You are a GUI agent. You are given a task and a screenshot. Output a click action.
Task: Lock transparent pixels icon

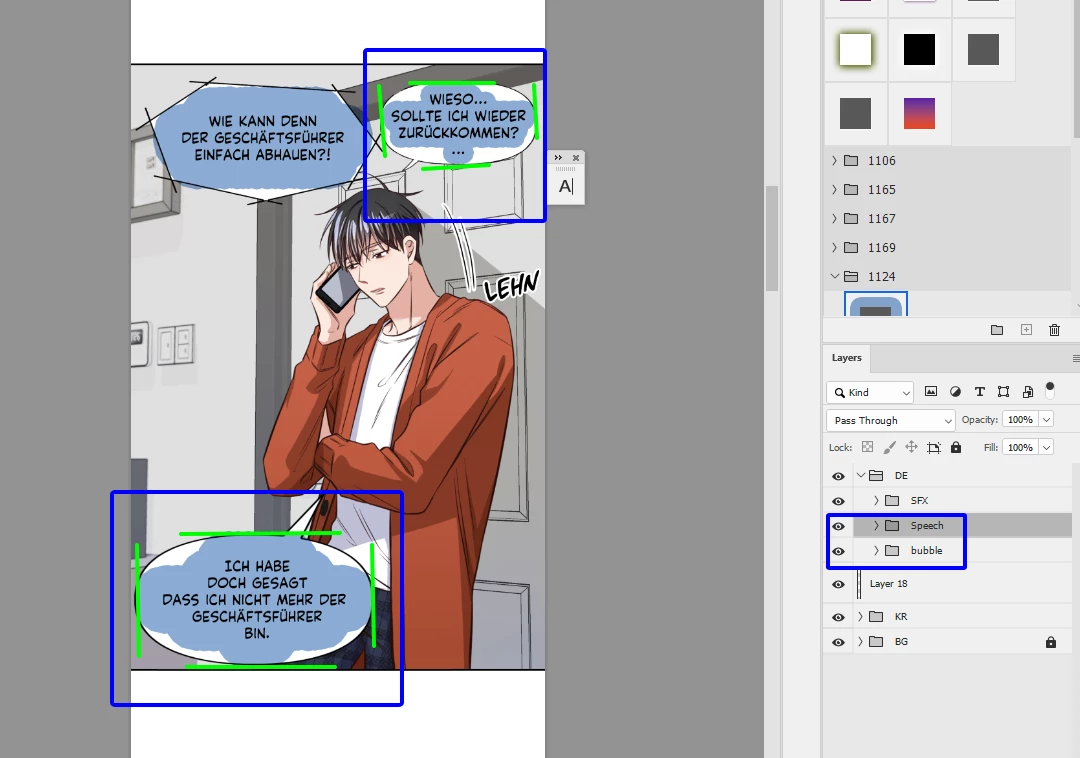tap(868, 447)
